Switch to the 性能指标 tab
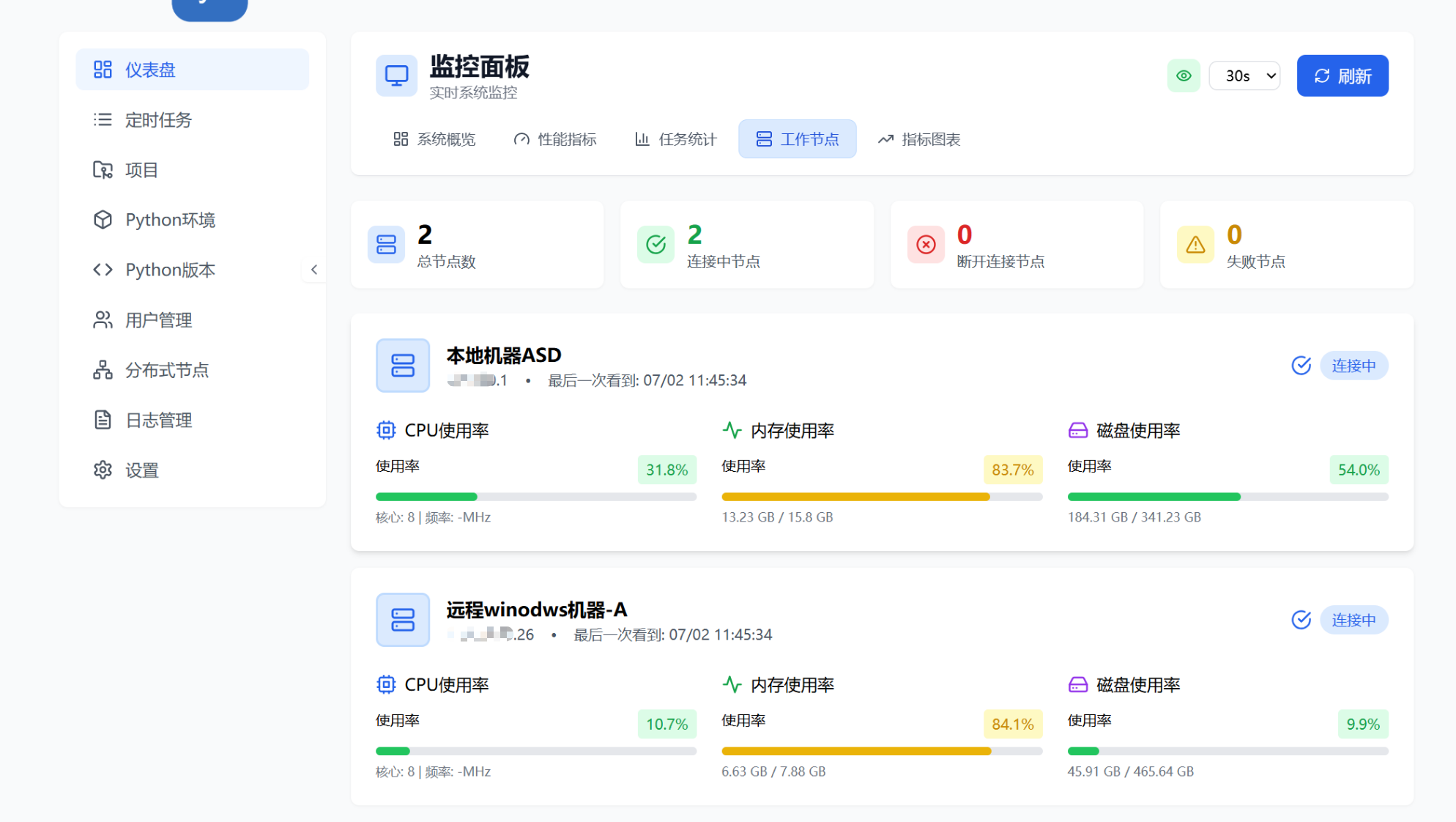This screenshot has width=1456, height=822. (x=555, y=139)
